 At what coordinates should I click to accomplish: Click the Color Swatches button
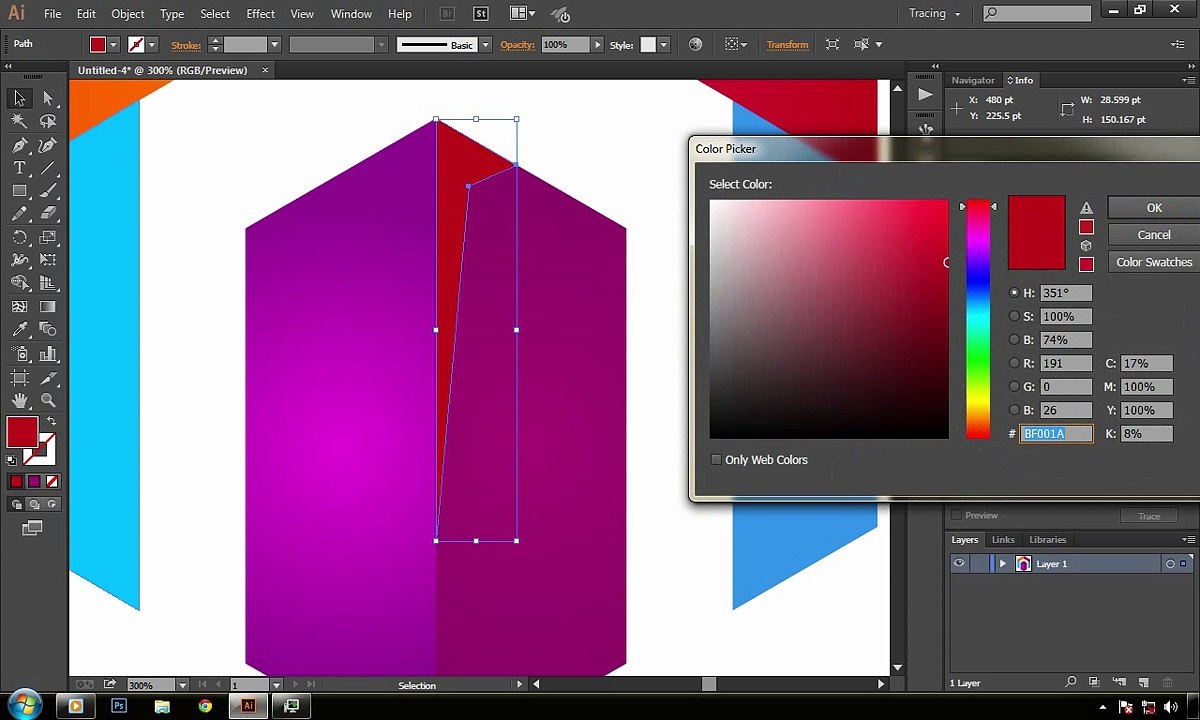[x=1154, y=262]
